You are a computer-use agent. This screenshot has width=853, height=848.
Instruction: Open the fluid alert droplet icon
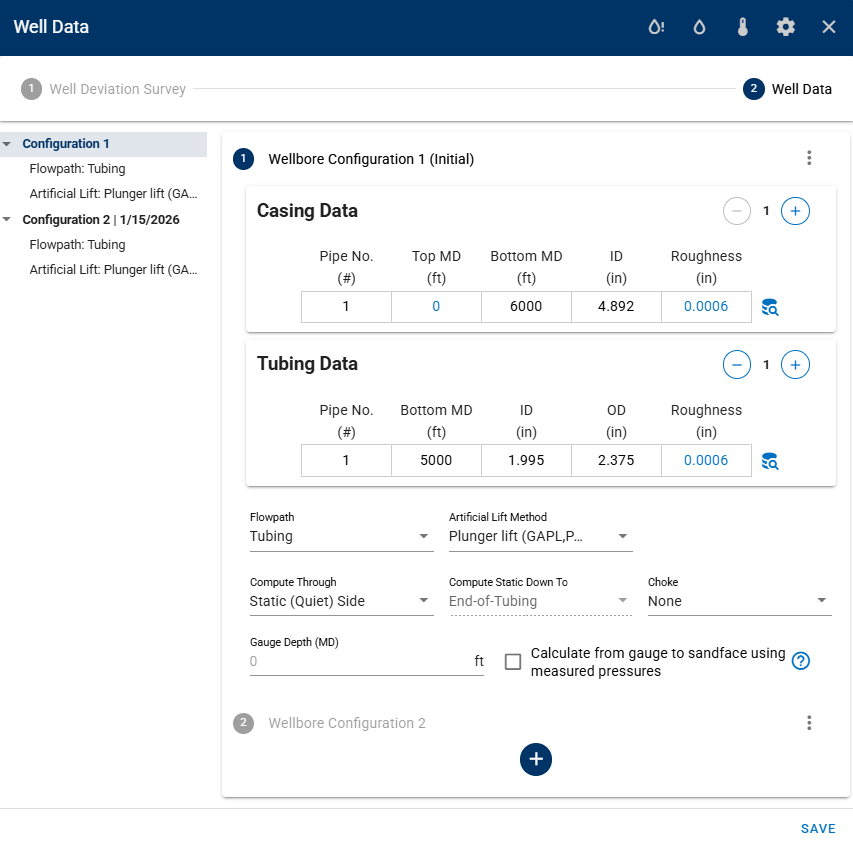point(656,27)
